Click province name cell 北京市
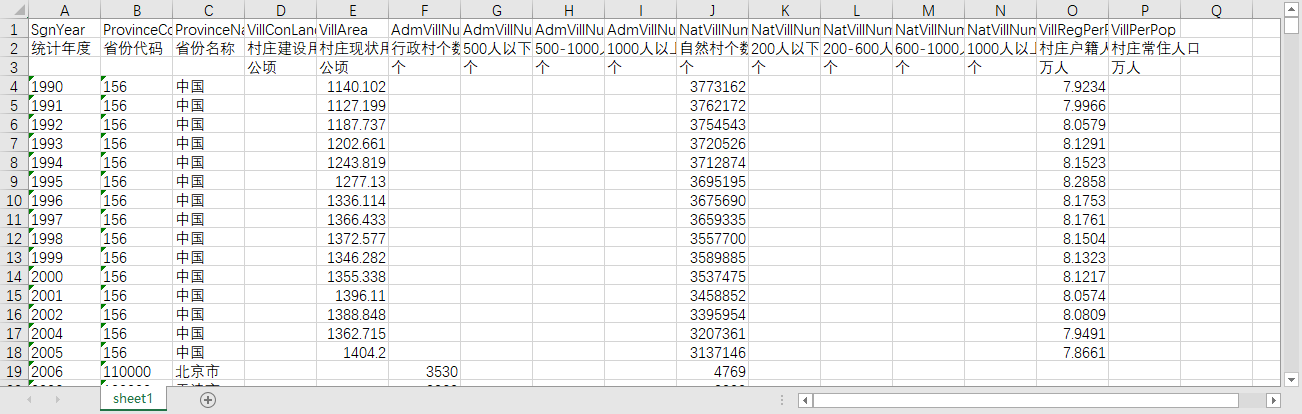Image resolution: width=1302 pixels, height=414 pixels. [x=208, y=371]
